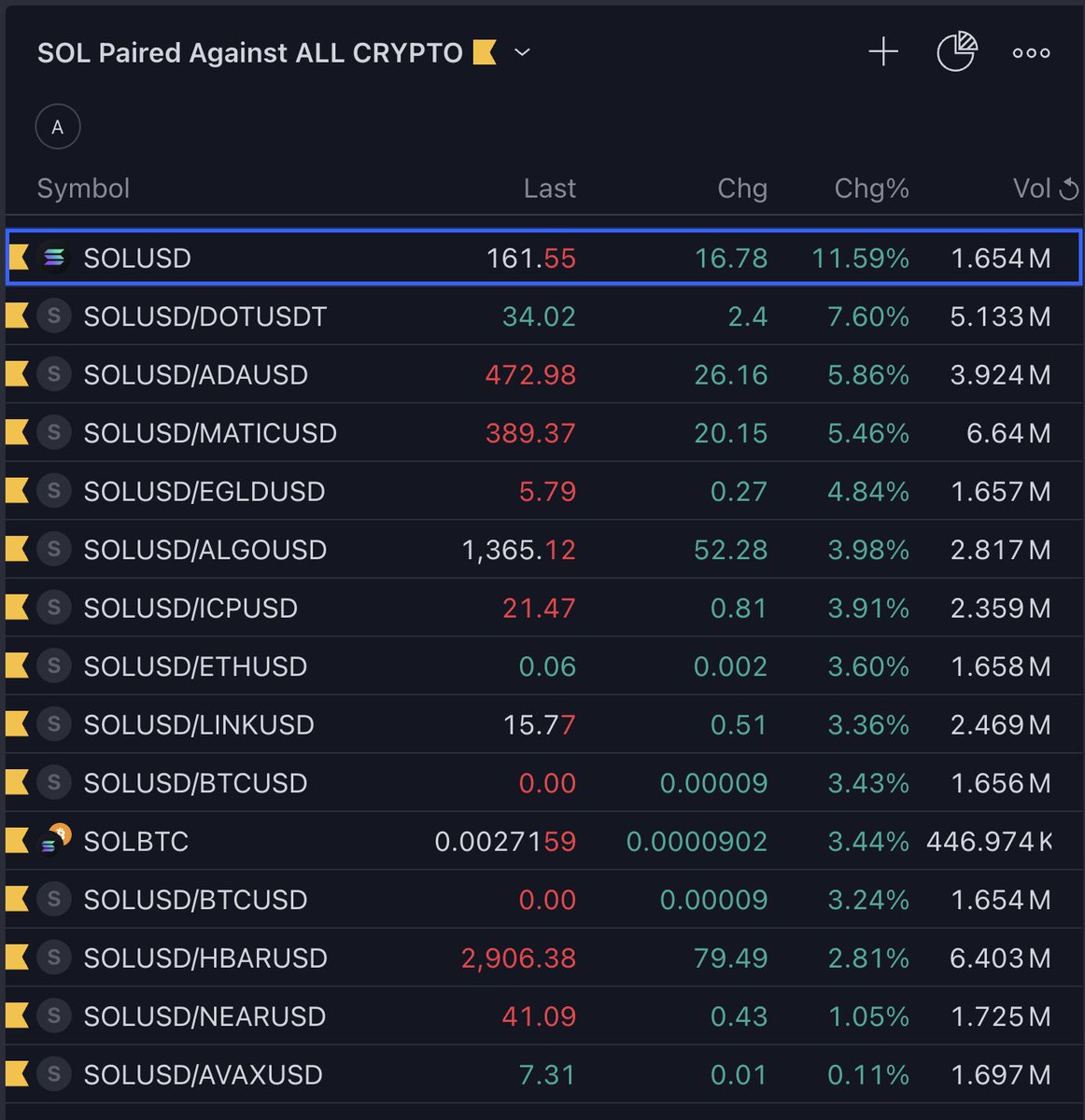Open the advanced view pie chart icon
The height and width of the screenshot is (1120, 1085).
(x=957, y=51)
